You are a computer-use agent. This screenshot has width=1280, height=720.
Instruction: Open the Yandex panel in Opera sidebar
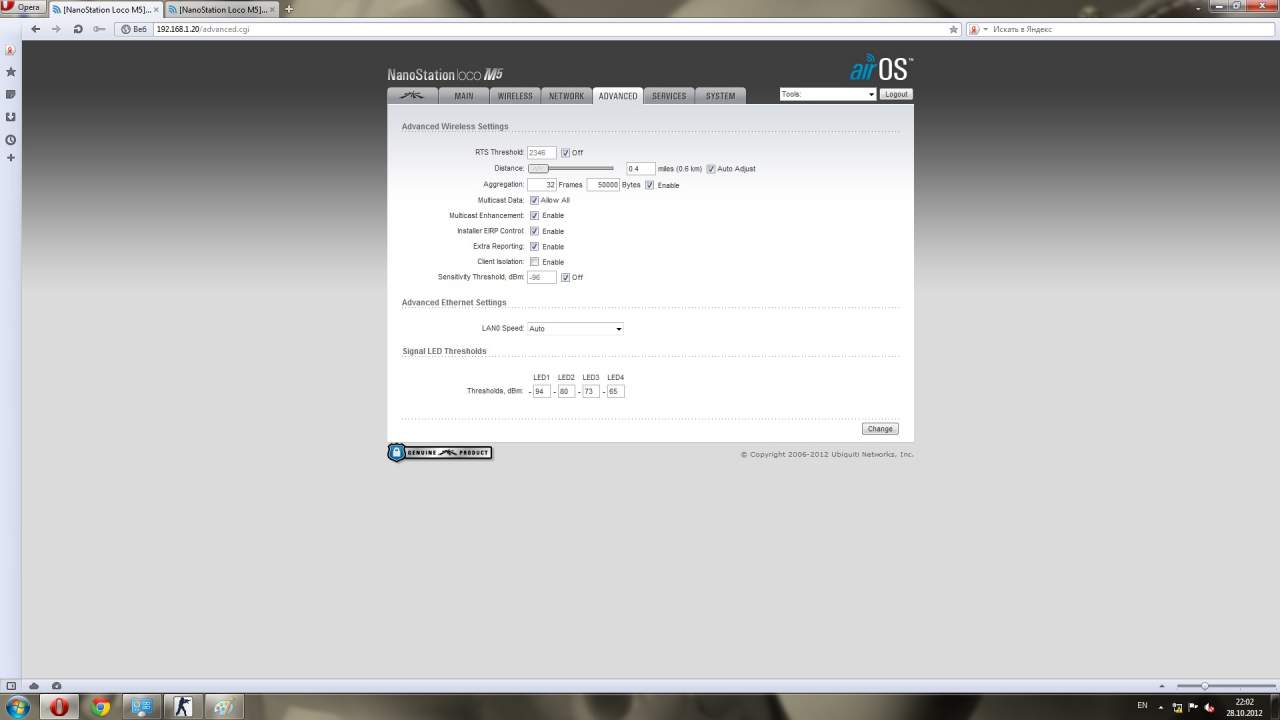(x=10, y=50)
